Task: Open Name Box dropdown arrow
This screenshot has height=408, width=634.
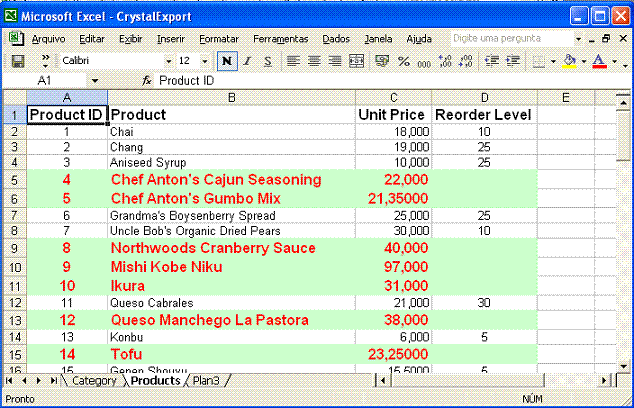Action: click(x=95, y=81)
